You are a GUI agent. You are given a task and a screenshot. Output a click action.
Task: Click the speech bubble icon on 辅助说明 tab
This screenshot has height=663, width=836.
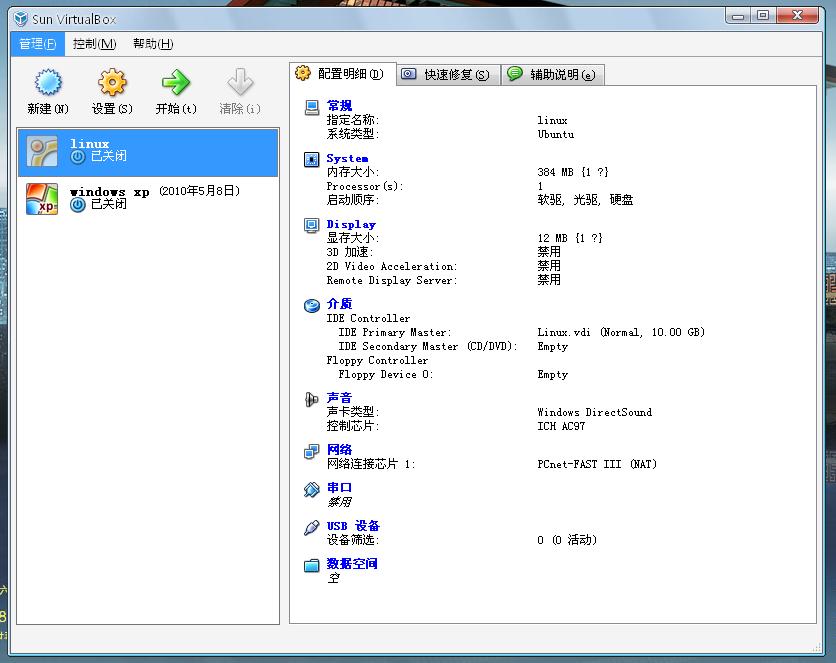[515, 73]
